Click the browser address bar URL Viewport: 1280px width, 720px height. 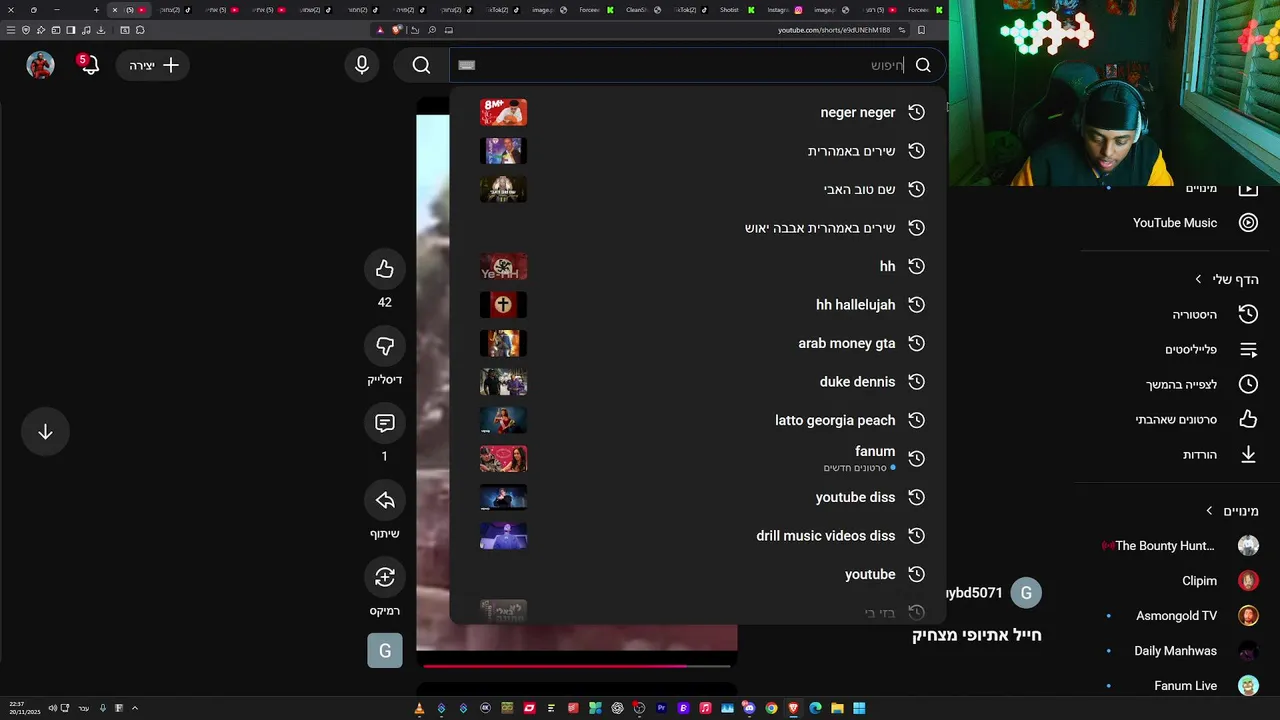pos(834,30)
